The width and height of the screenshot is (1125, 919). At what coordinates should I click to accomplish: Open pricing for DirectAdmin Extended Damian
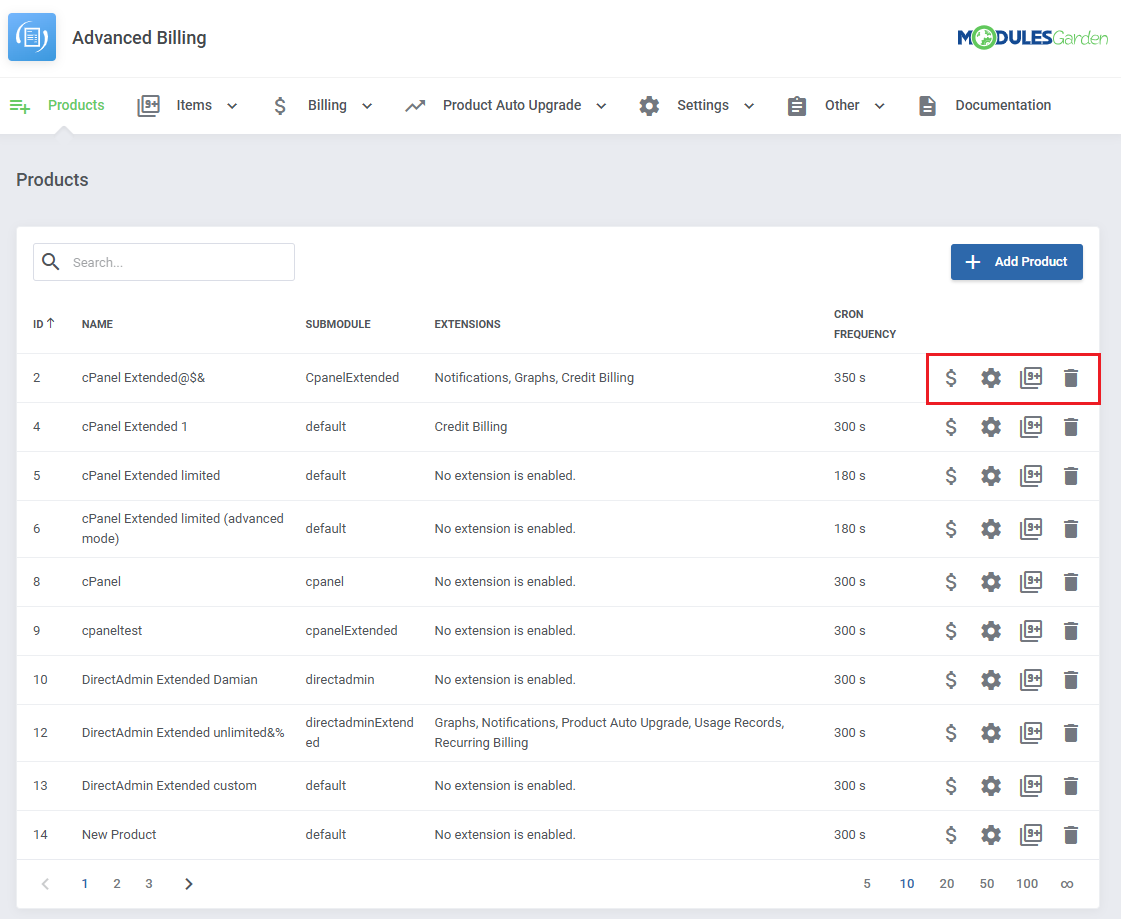951,679
